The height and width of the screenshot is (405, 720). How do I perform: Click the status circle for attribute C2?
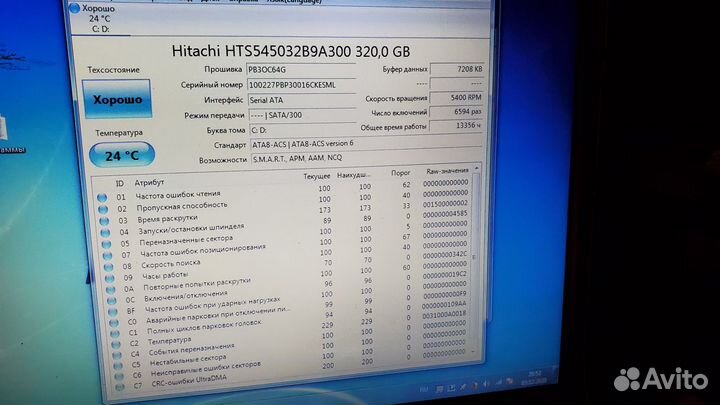point(116,344)
